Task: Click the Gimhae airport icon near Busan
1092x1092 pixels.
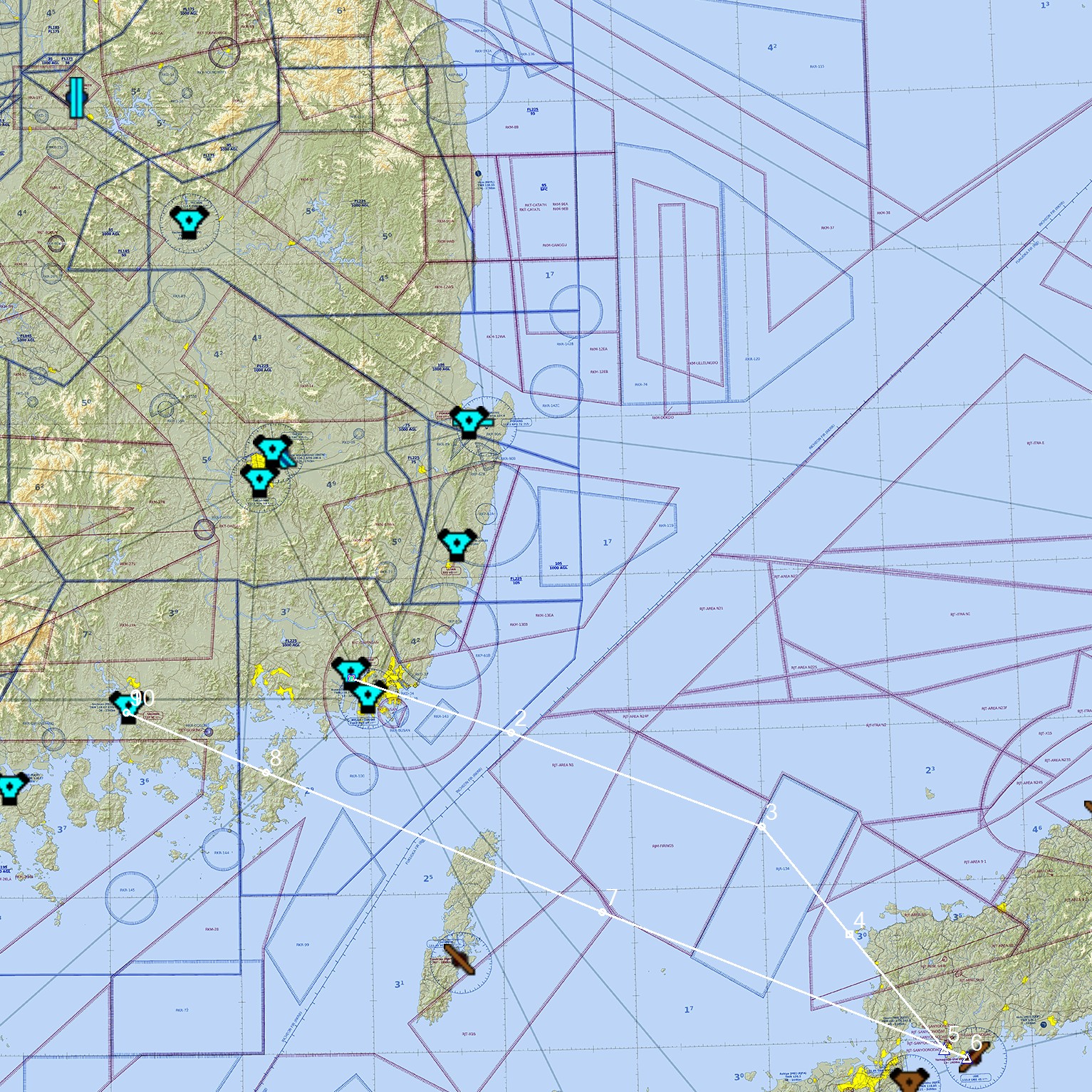Action: [x=350, y=668]
